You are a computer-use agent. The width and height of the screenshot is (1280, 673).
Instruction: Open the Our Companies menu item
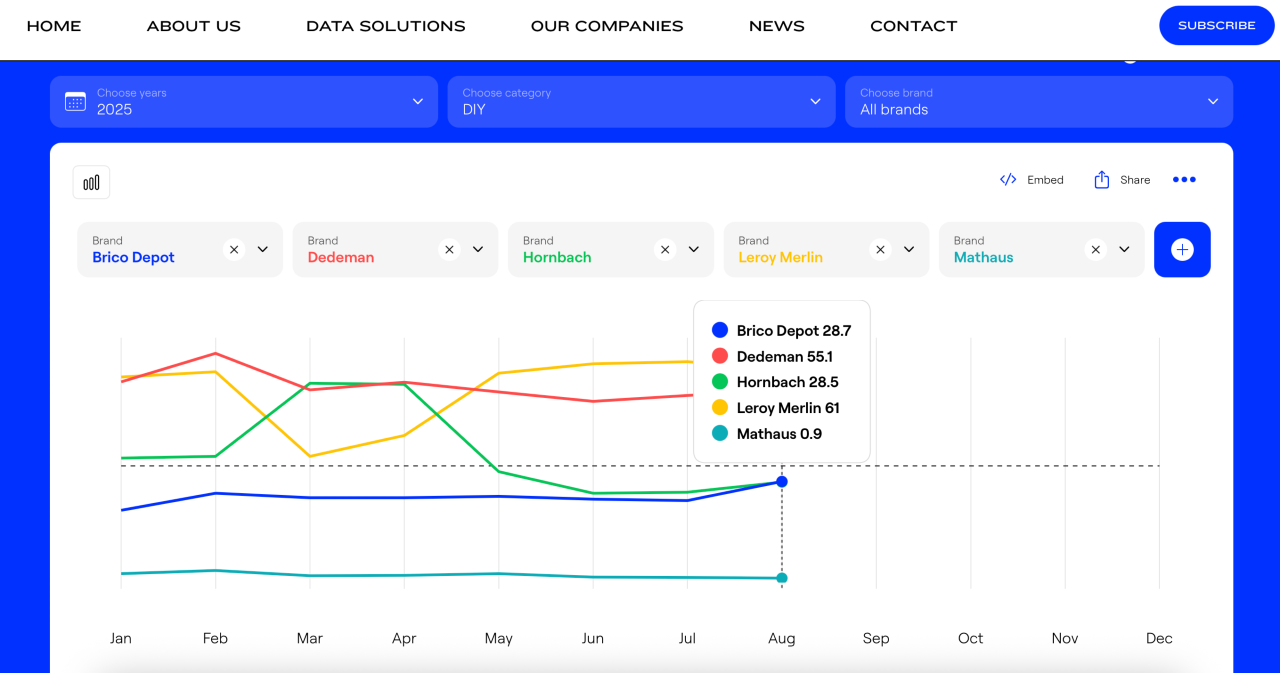tap(607, 26)
